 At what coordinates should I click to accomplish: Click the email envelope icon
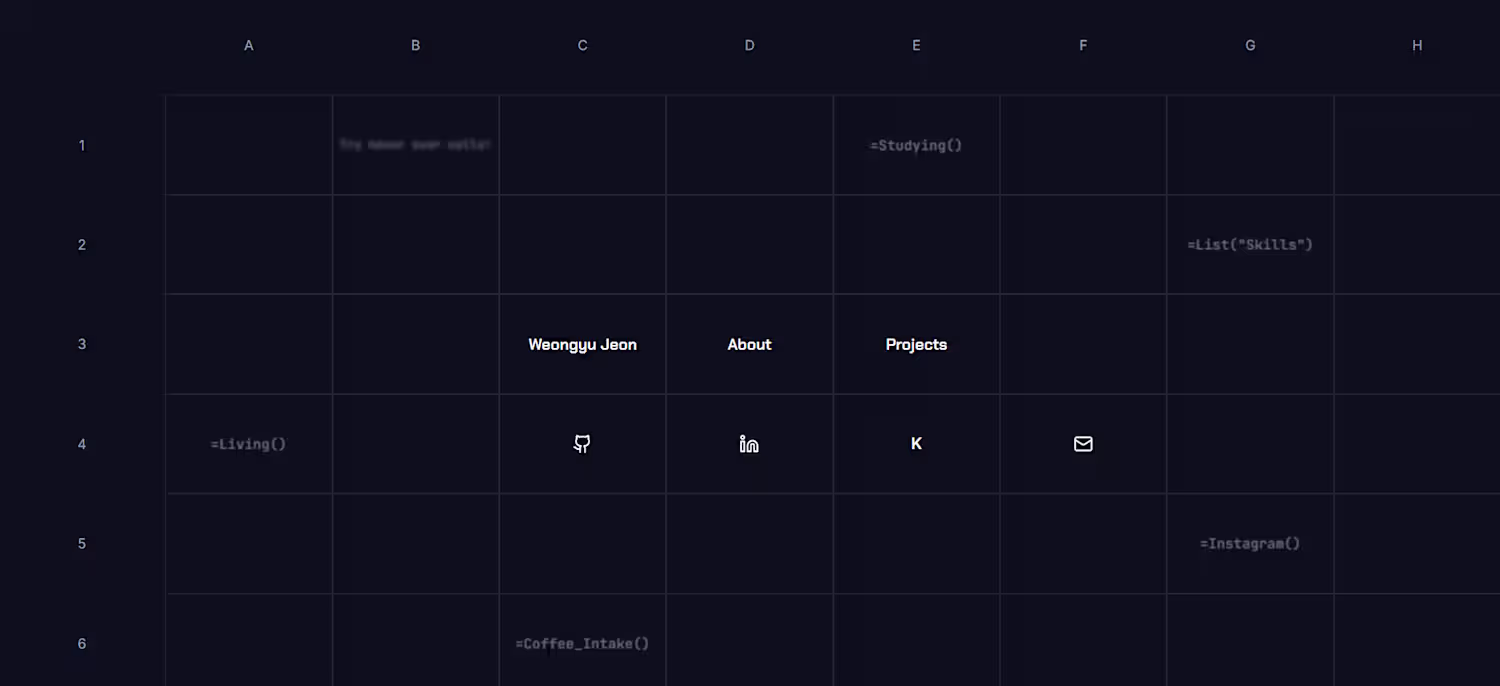point(1083,444)
